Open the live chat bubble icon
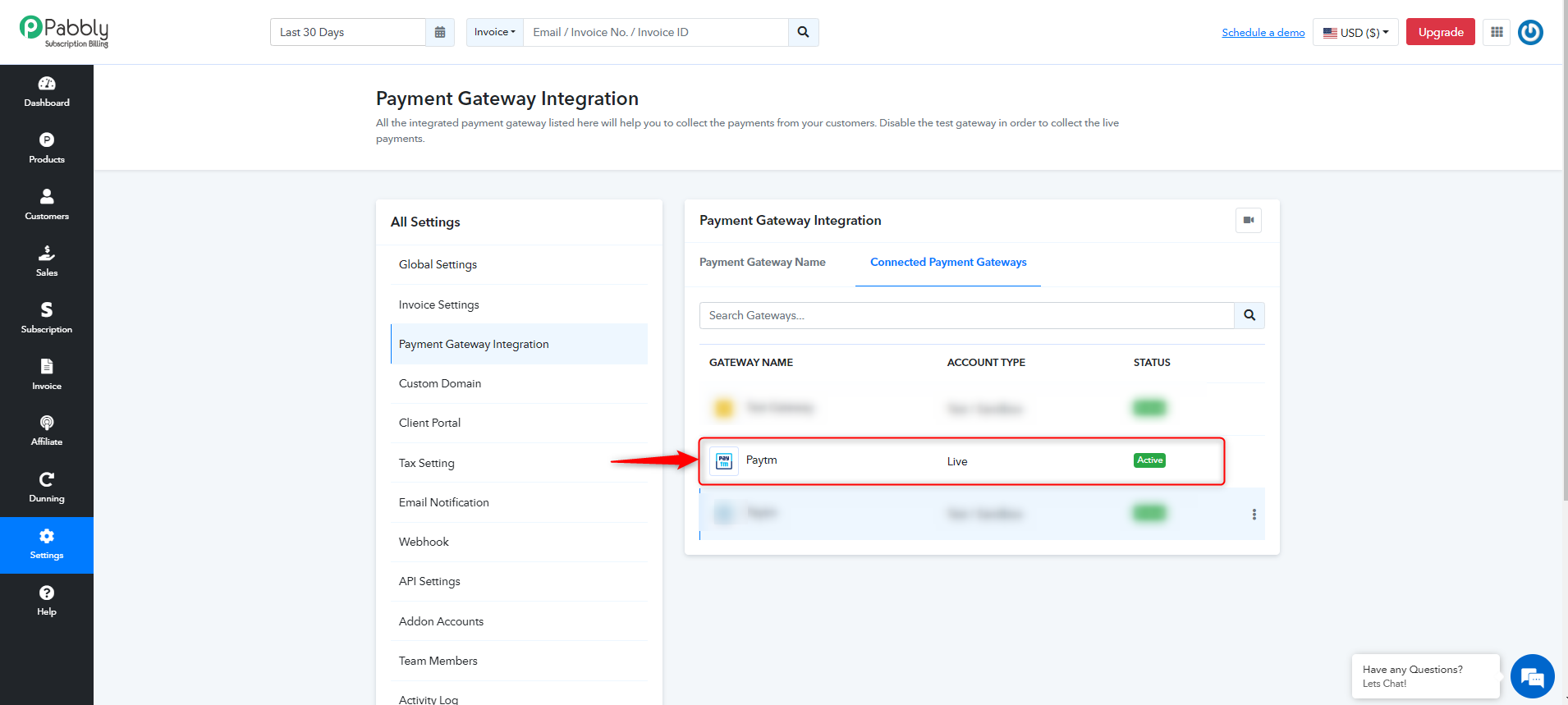 click(x=1532, y=676)
